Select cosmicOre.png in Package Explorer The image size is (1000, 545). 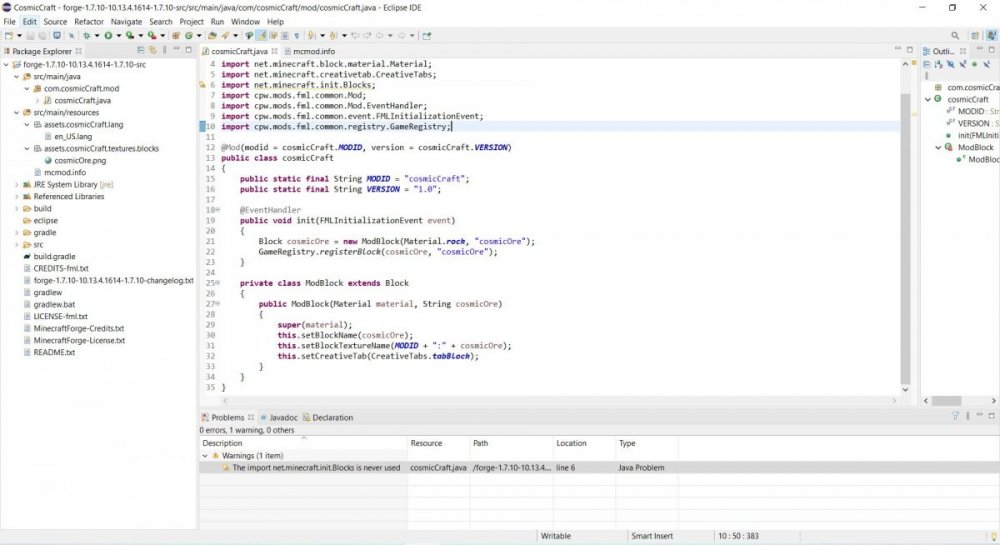click(75, 161)
